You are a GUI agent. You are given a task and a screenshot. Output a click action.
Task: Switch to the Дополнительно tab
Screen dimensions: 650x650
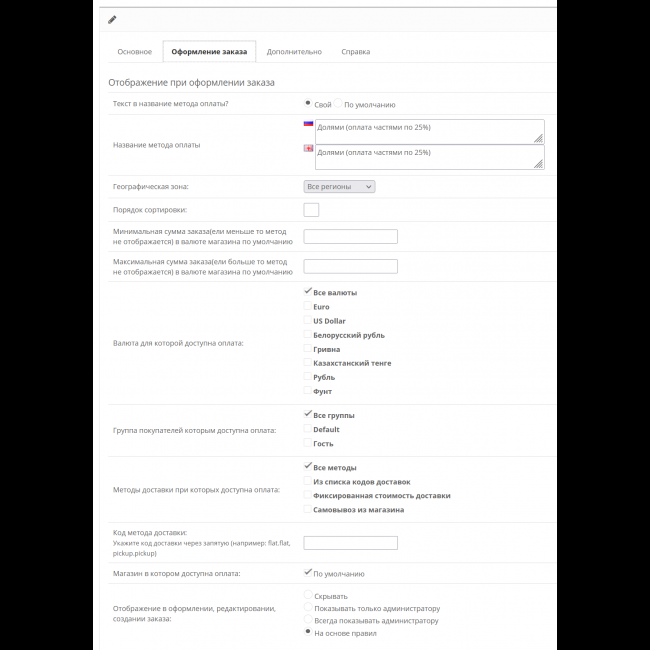(294, 52)
